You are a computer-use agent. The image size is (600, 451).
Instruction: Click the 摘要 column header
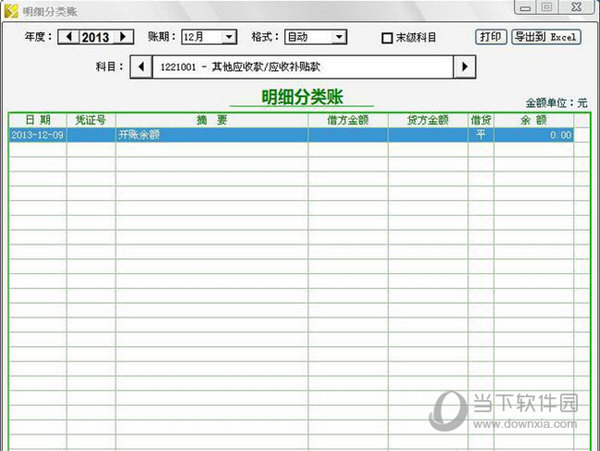[x=212, y=120]
